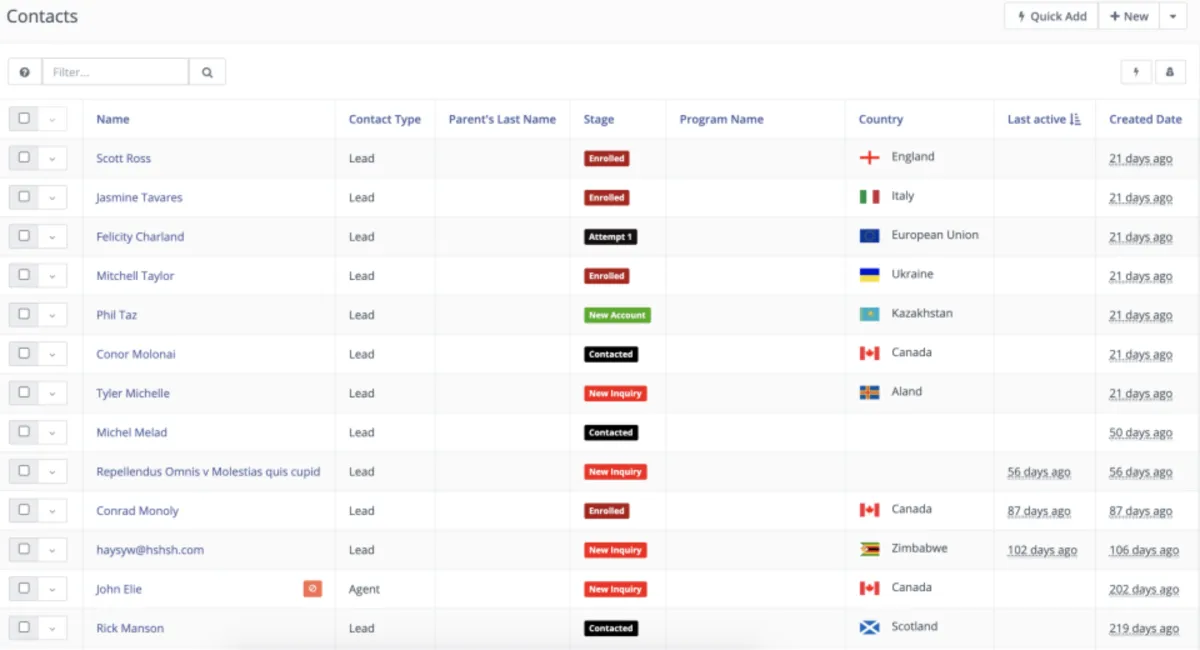
Task: Open the dropdown arrow next to New button
Action: coord(1172,16)
